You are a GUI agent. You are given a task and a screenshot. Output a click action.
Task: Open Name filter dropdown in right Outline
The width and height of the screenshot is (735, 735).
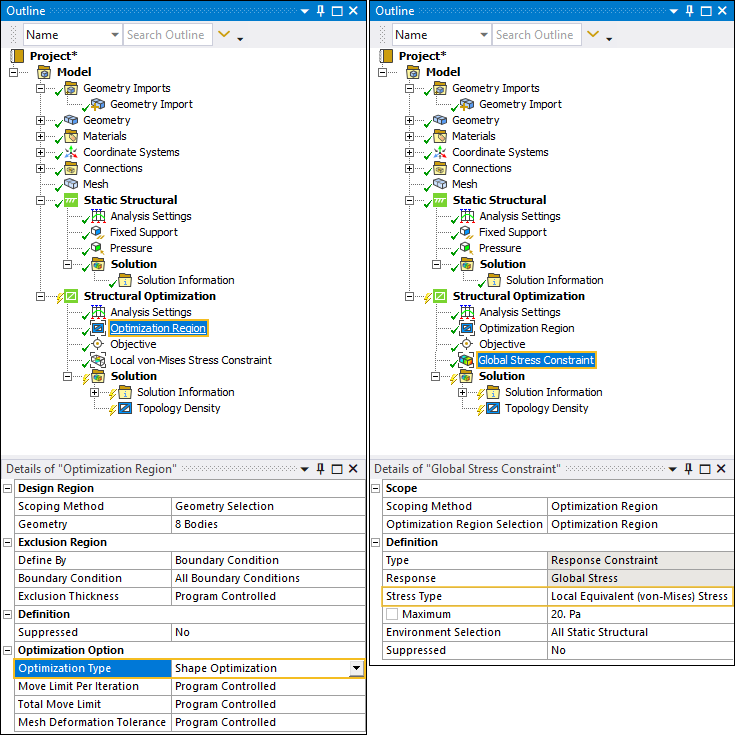pos(484,35)
